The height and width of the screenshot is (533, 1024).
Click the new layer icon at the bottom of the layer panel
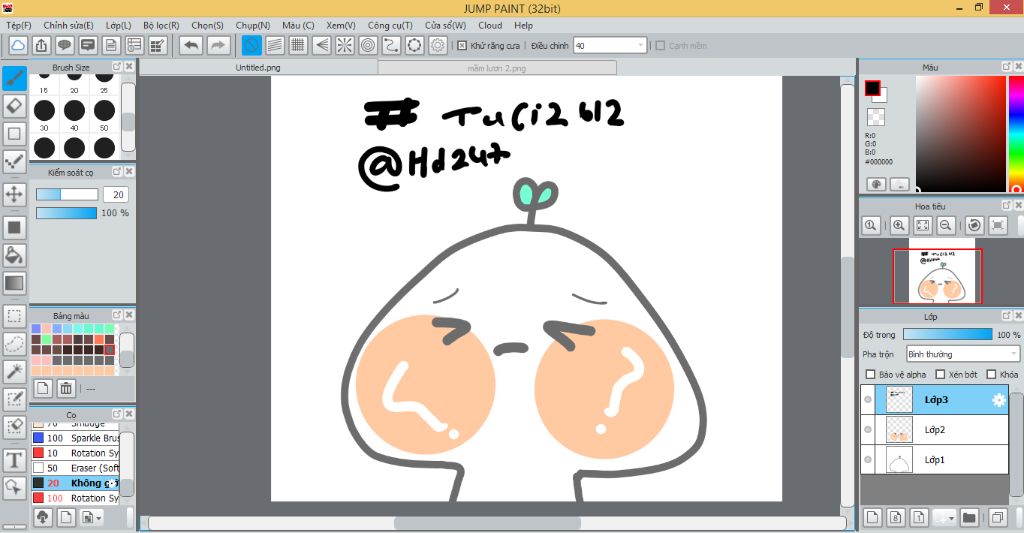click(872, 518)
